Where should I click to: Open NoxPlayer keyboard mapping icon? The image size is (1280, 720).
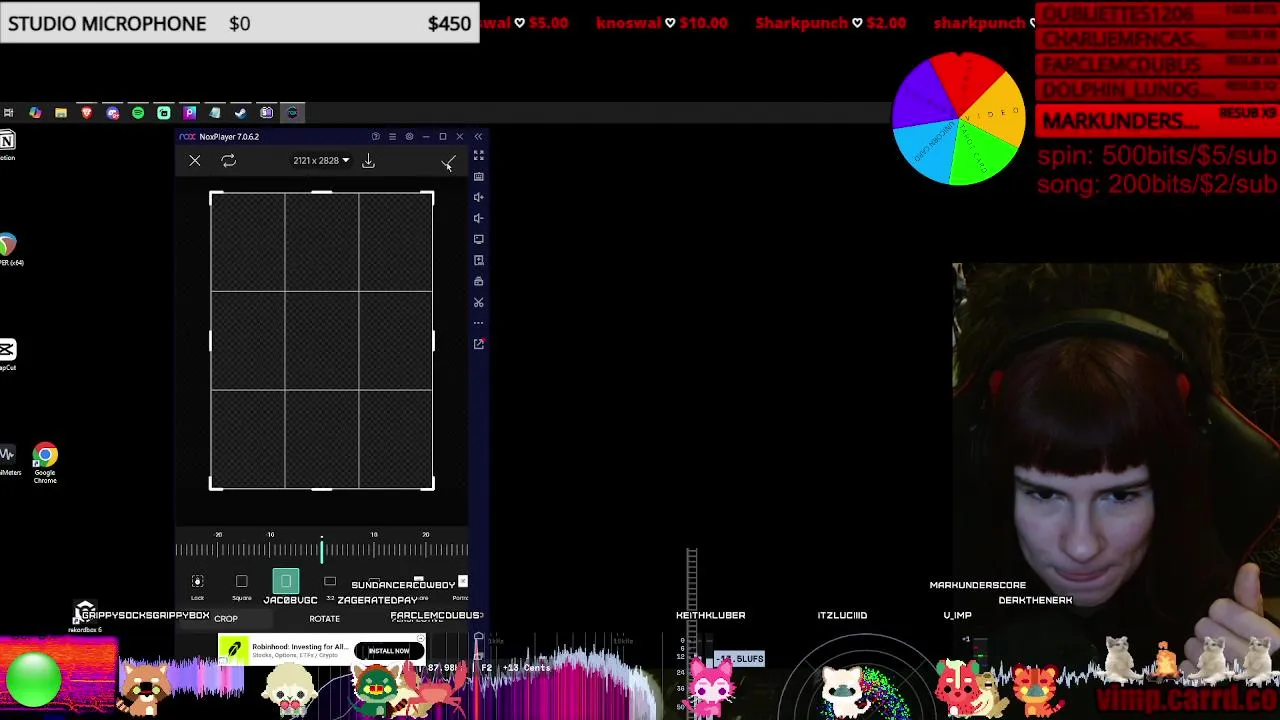coord(478,176)
